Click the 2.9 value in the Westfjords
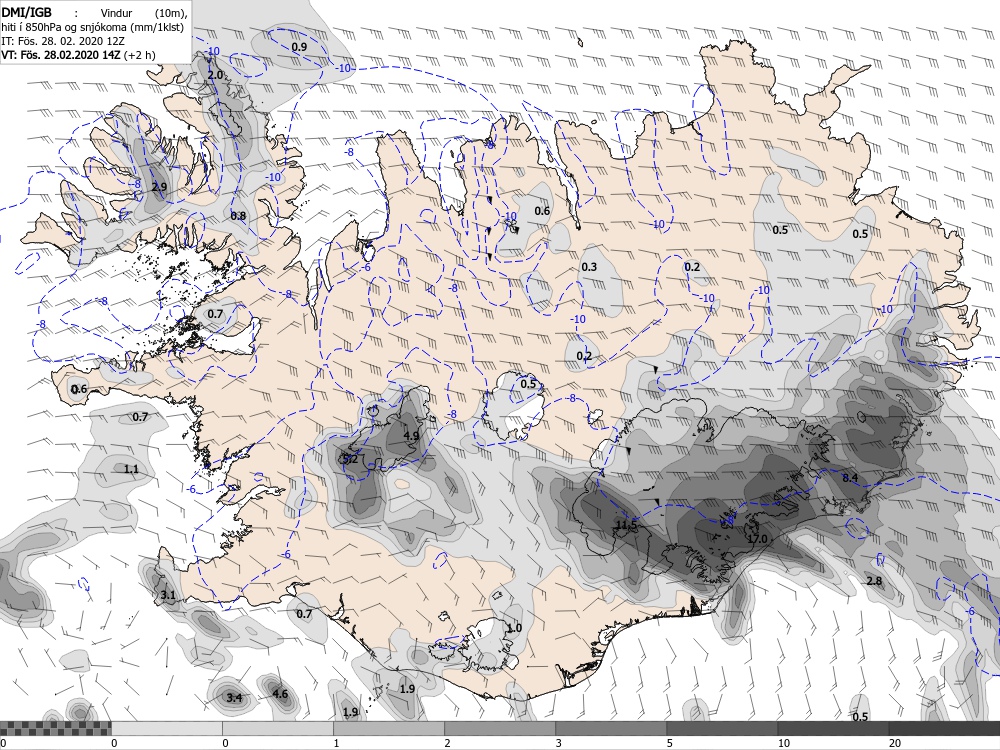Viewport: 1000px width, 750px height. [159, 187]
